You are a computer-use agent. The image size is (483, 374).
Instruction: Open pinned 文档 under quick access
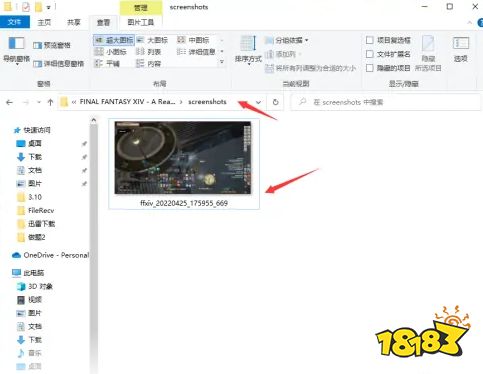pyautogui.click(x=29, y=170)
